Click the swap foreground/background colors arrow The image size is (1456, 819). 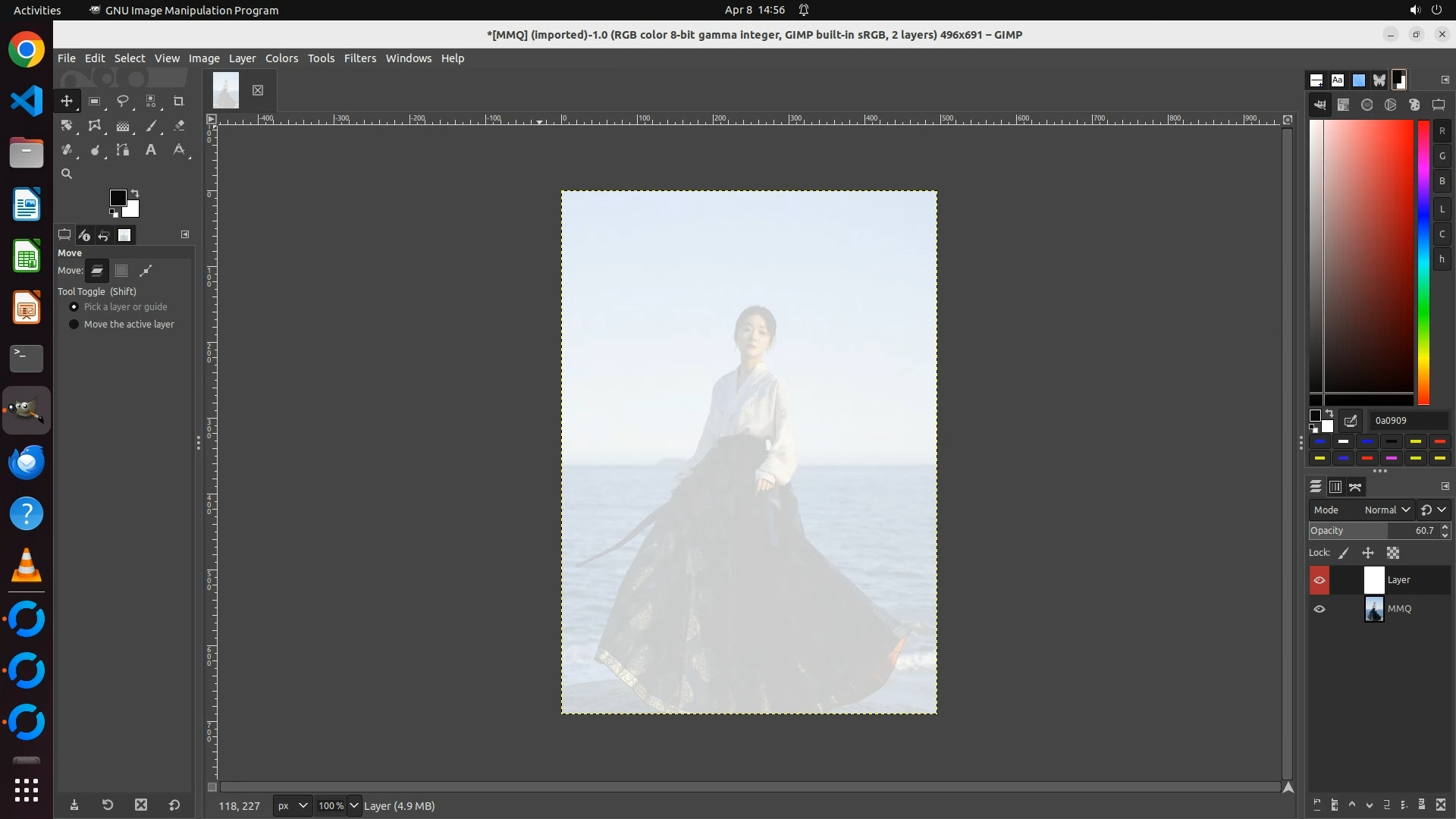click(135, 193)
